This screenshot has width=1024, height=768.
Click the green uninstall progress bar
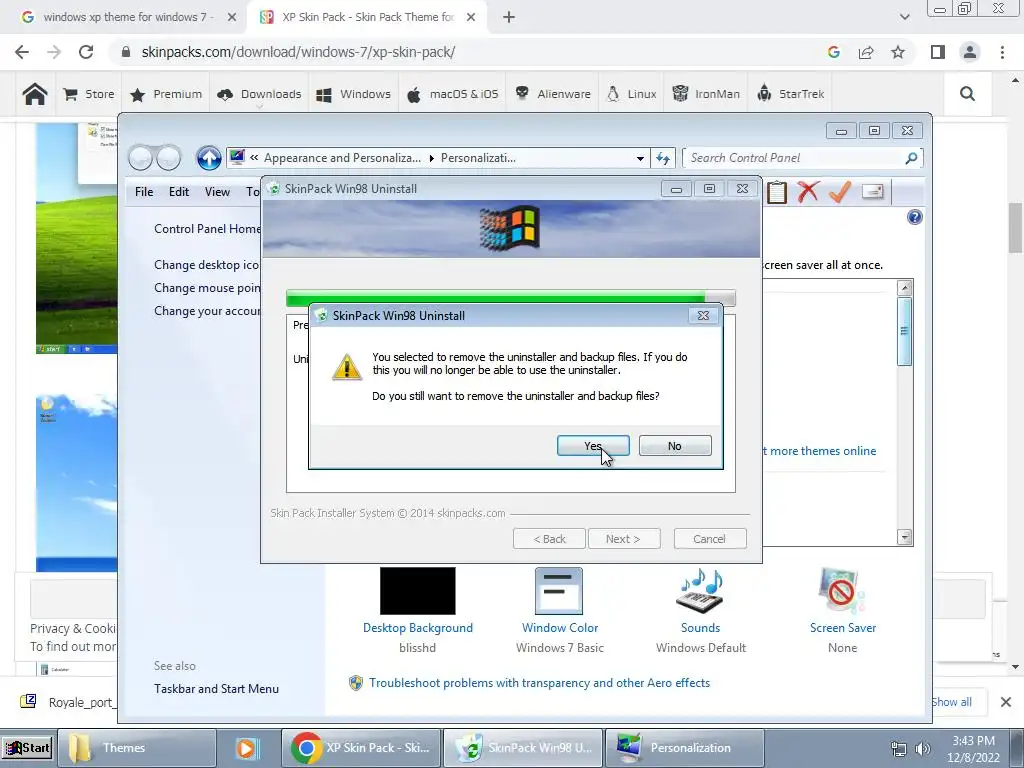pos(510,298)
